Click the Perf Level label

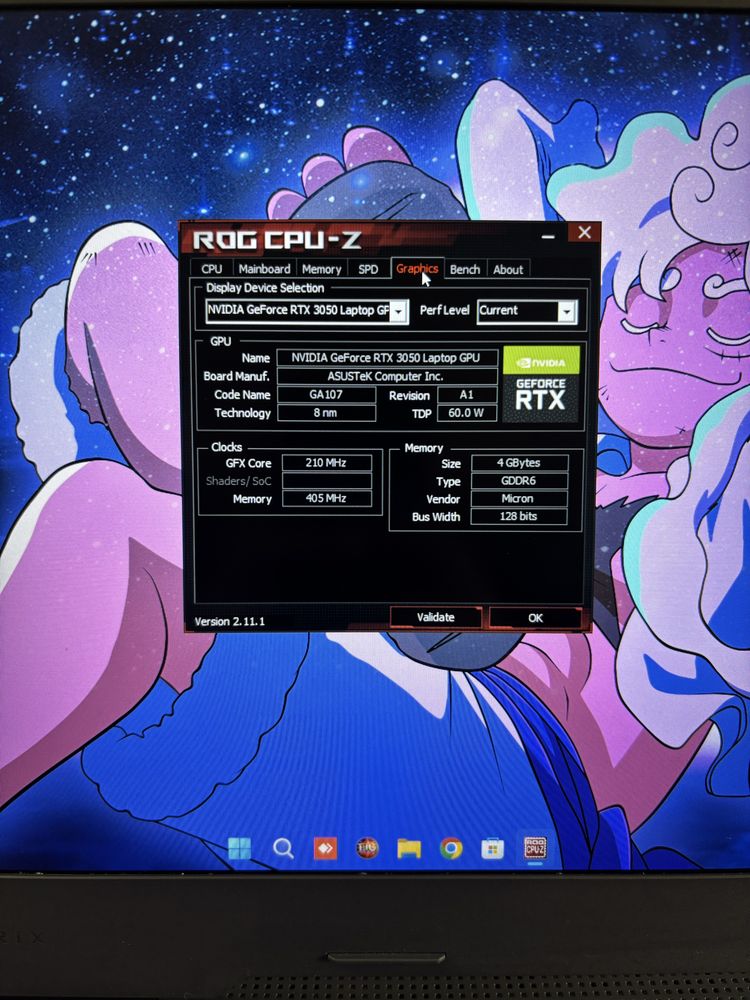(445, 311)
